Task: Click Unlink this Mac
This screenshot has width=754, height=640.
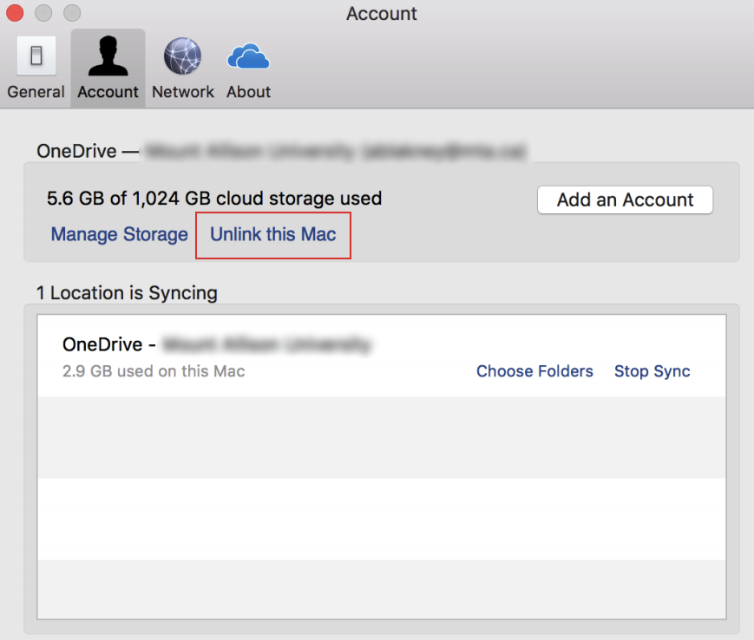Action: 273,234
